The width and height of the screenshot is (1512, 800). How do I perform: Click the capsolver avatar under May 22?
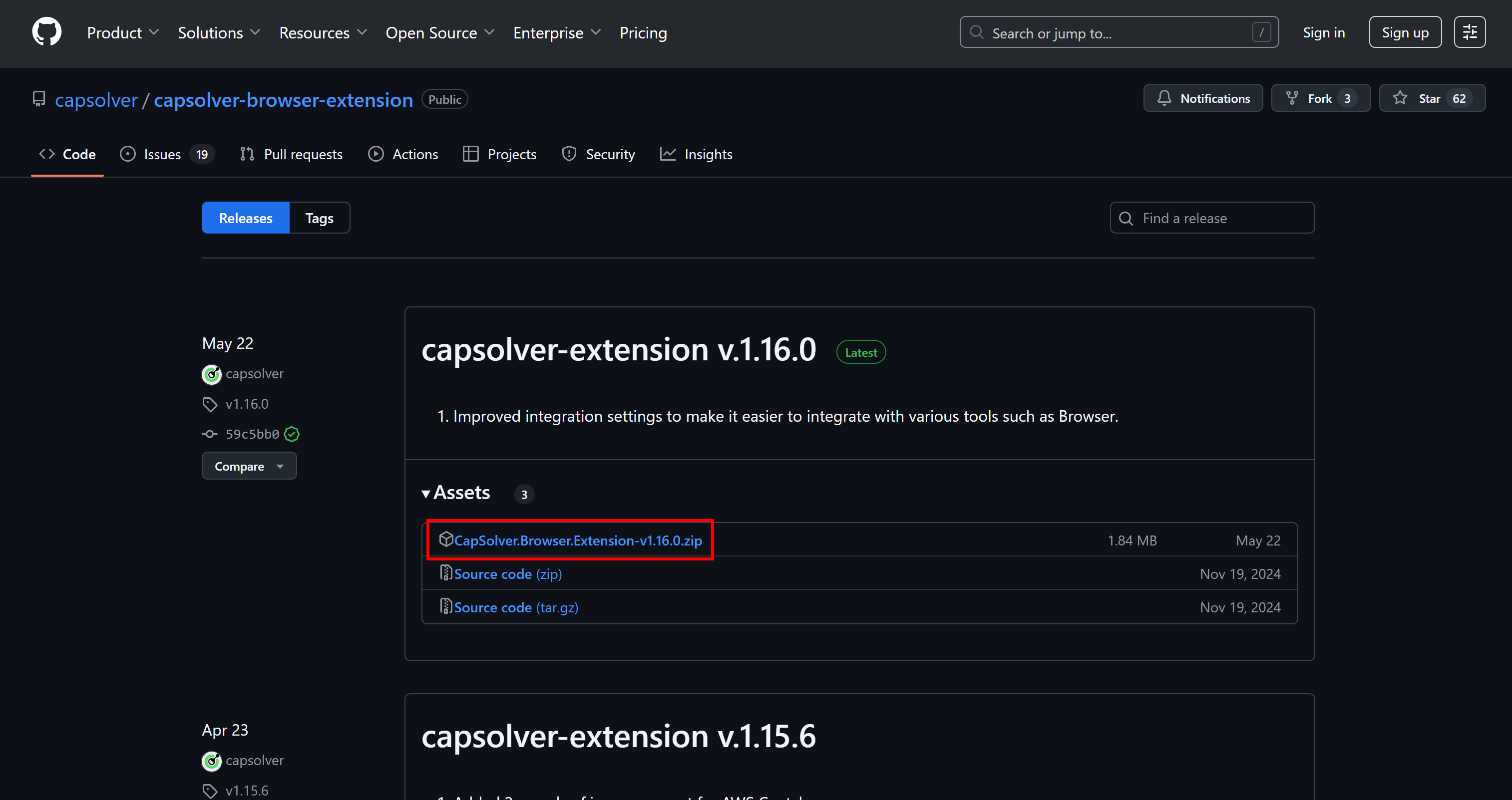click(211, 374)
